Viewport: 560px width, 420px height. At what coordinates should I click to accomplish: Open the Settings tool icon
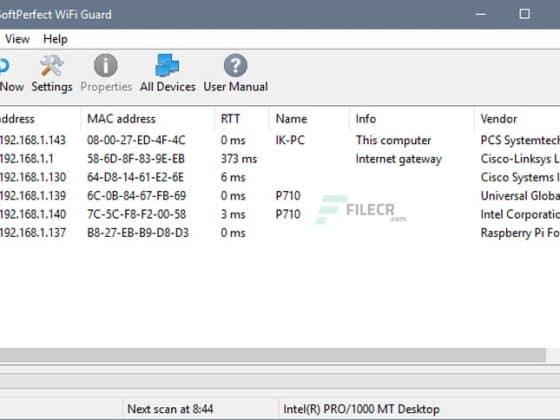click(52, 66)
